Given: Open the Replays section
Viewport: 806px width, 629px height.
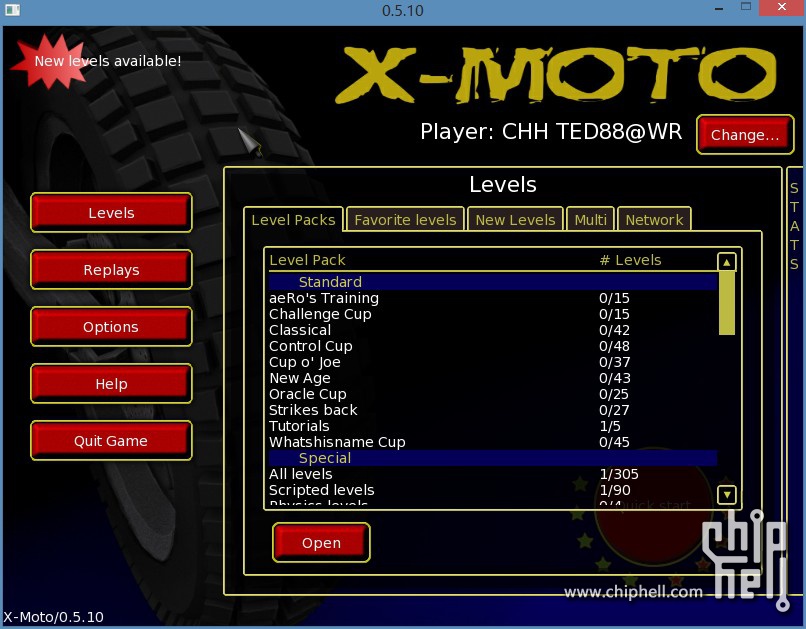Looking at the screenshot, I should (x=111, y=270).
